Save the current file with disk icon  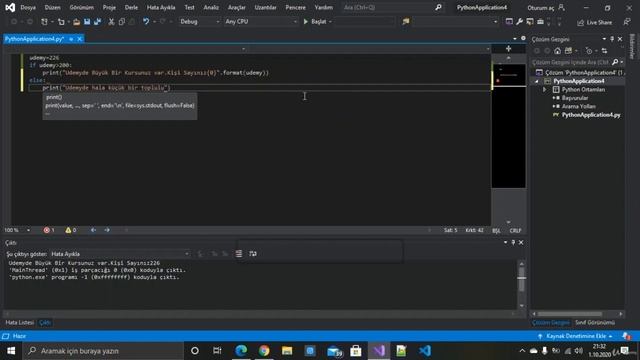pyautogui.click(x=87, y=22)
